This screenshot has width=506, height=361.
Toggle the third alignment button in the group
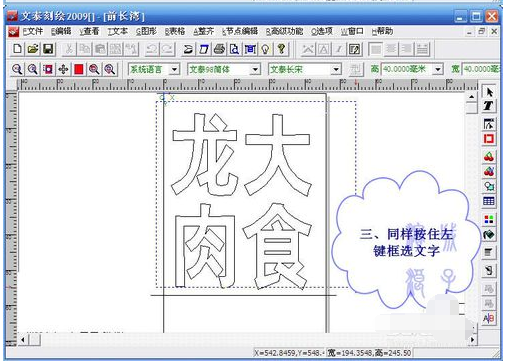(406, 49)
